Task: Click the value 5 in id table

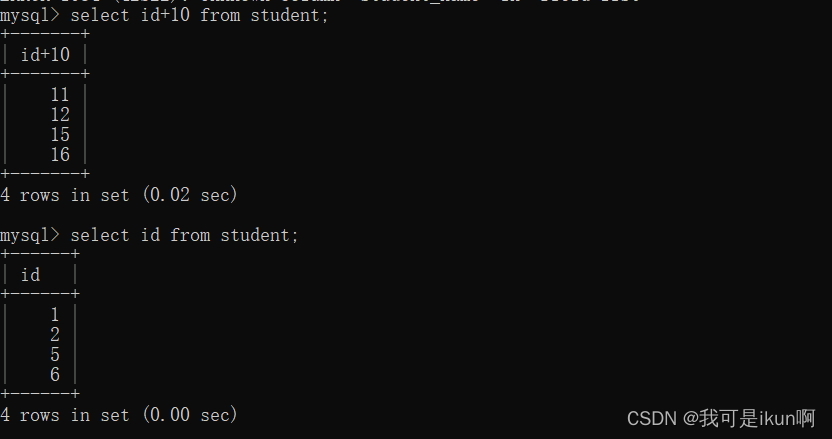Action: (55, 355)
